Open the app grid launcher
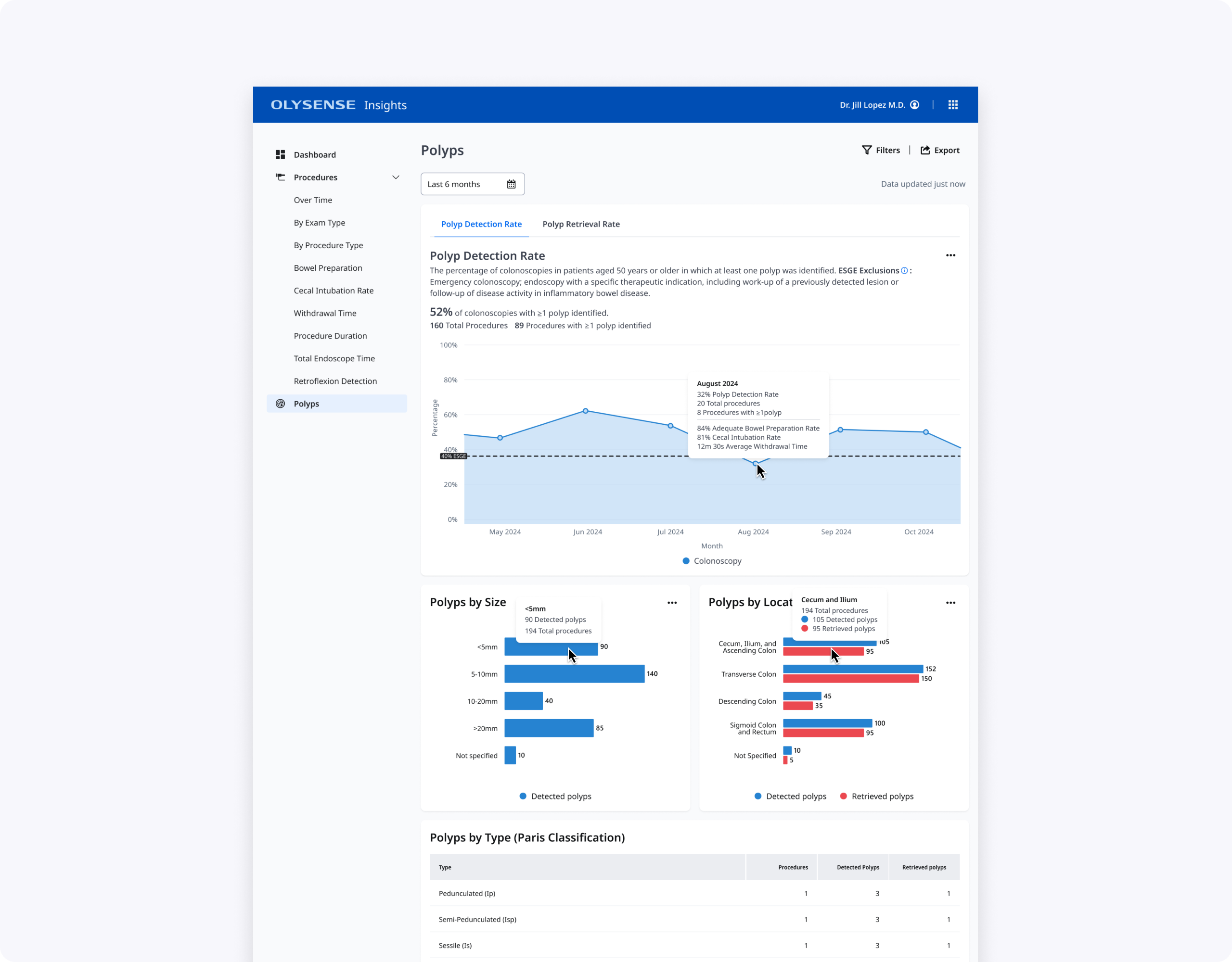The width and height of the screenshot is (1232, 962). coord(952,104)
